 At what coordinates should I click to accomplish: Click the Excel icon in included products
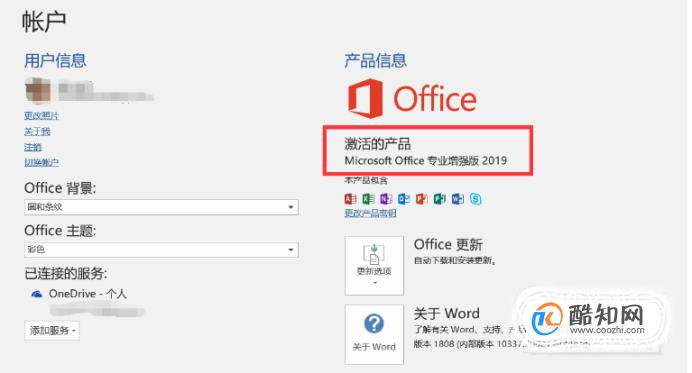[x=368, y=199]
